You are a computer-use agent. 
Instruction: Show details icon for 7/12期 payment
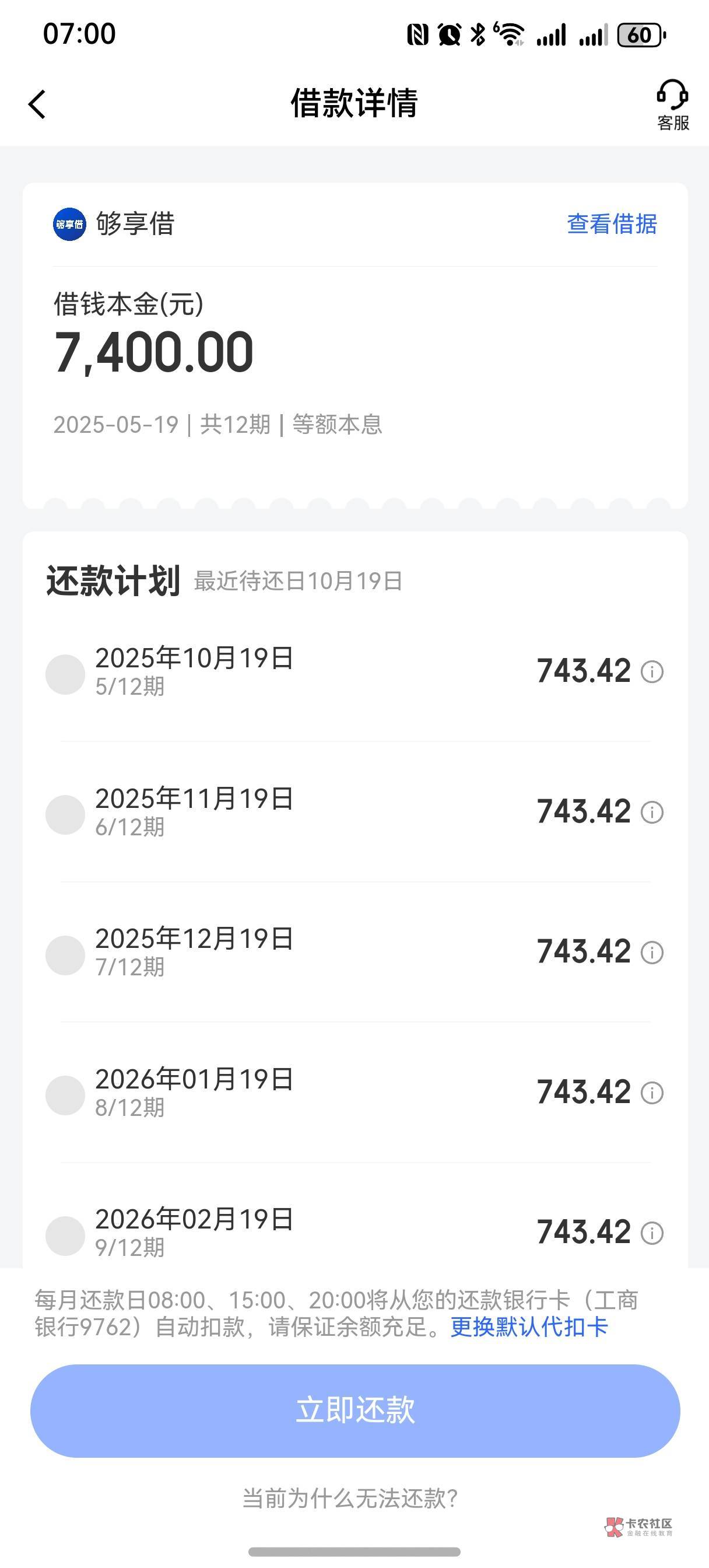(652, 953)
